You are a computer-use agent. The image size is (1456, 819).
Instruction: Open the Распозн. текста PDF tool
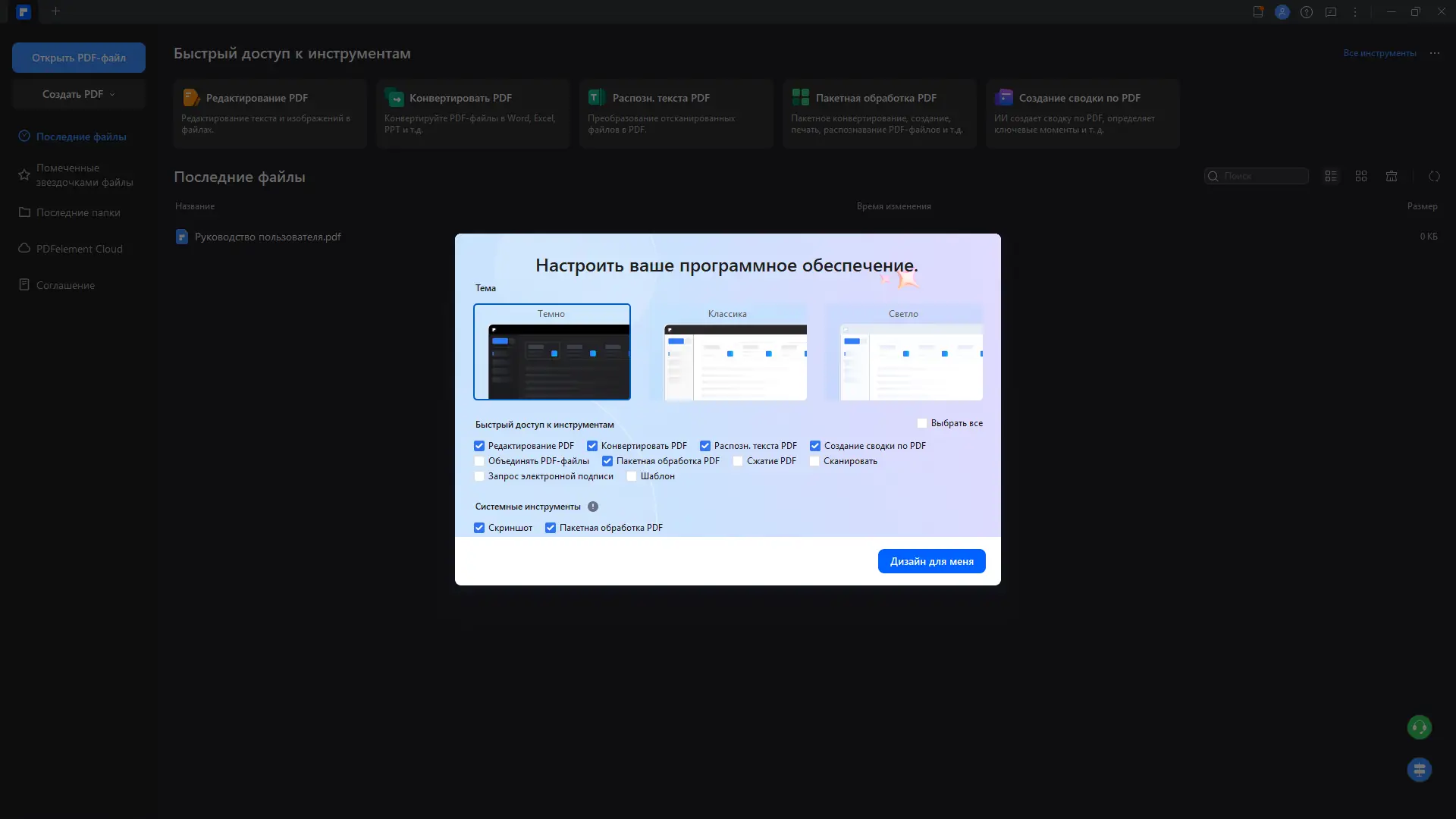pos(675,113)
